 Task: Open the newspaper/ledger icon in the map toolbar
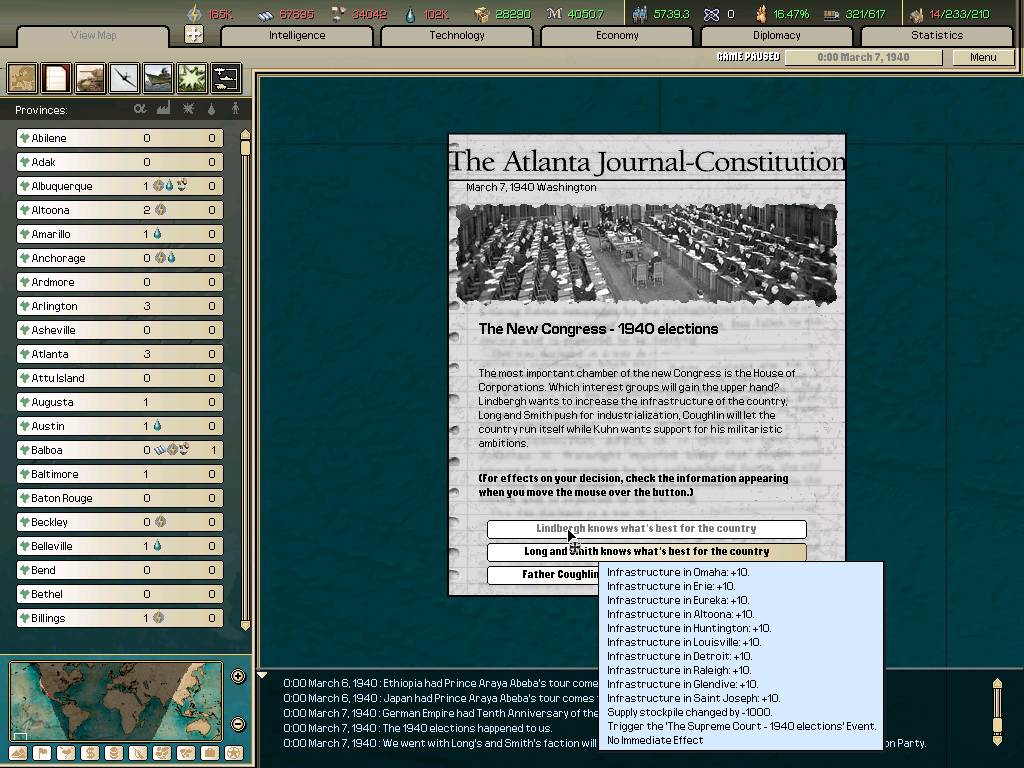point(55,77)
